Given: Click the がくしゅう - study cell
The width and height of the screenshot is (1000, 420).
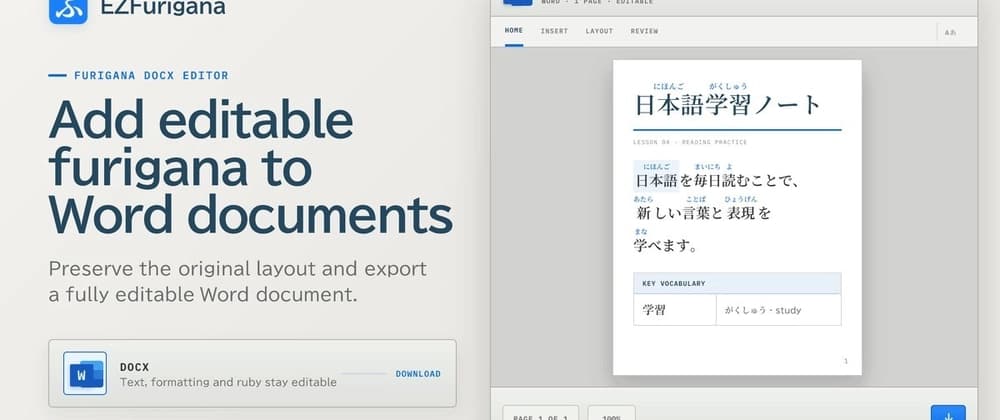Looking at the screenshot, I should (x=779, y=310).
